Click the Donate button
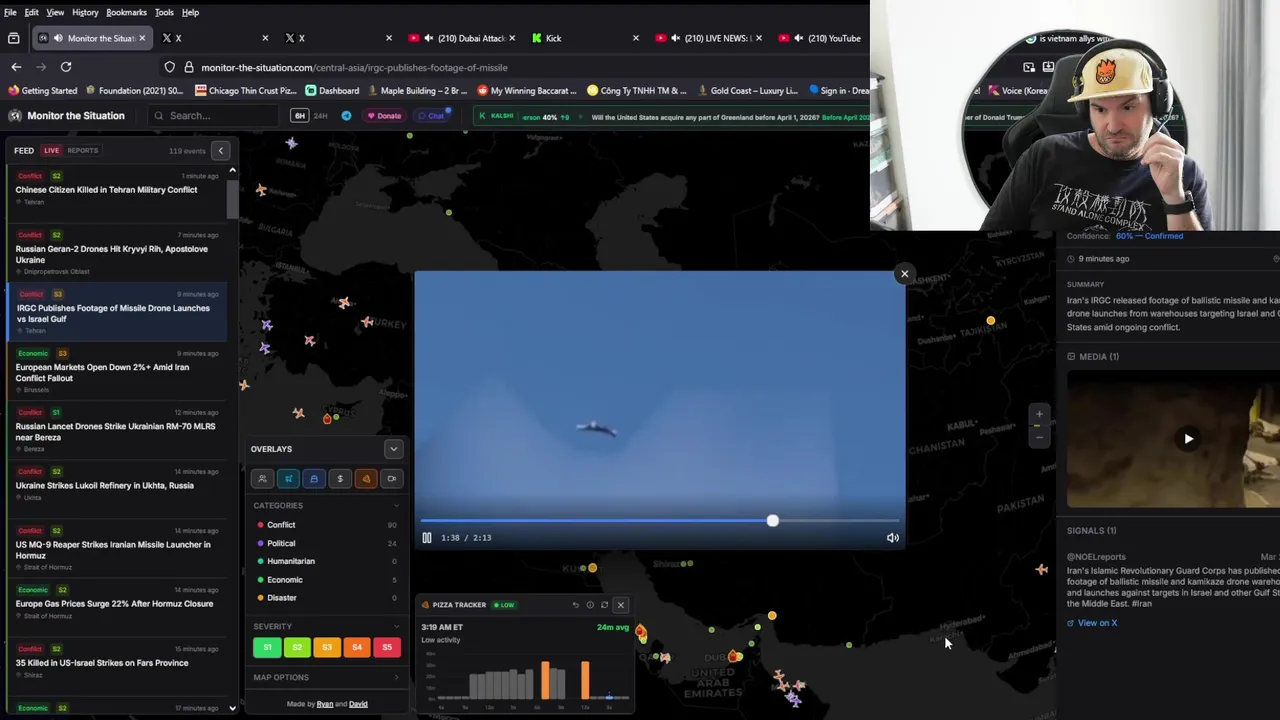The width and height of the screenshot is (1280, 720). pyautogui.click(x=384, y=116)
